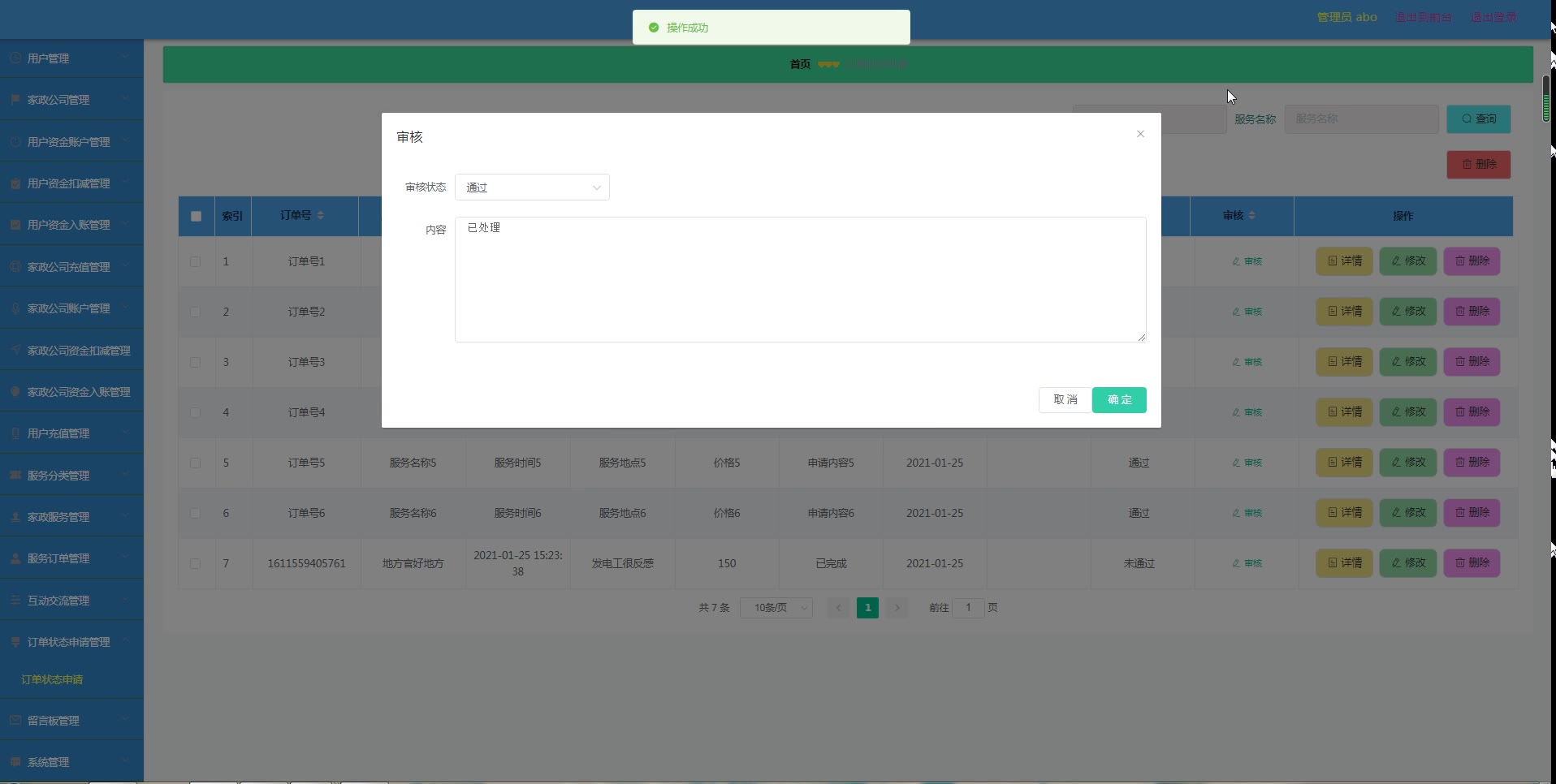Check the checkbox for row 2
The width and height of the screenshot is (1556, 784).
click(195, 312)
